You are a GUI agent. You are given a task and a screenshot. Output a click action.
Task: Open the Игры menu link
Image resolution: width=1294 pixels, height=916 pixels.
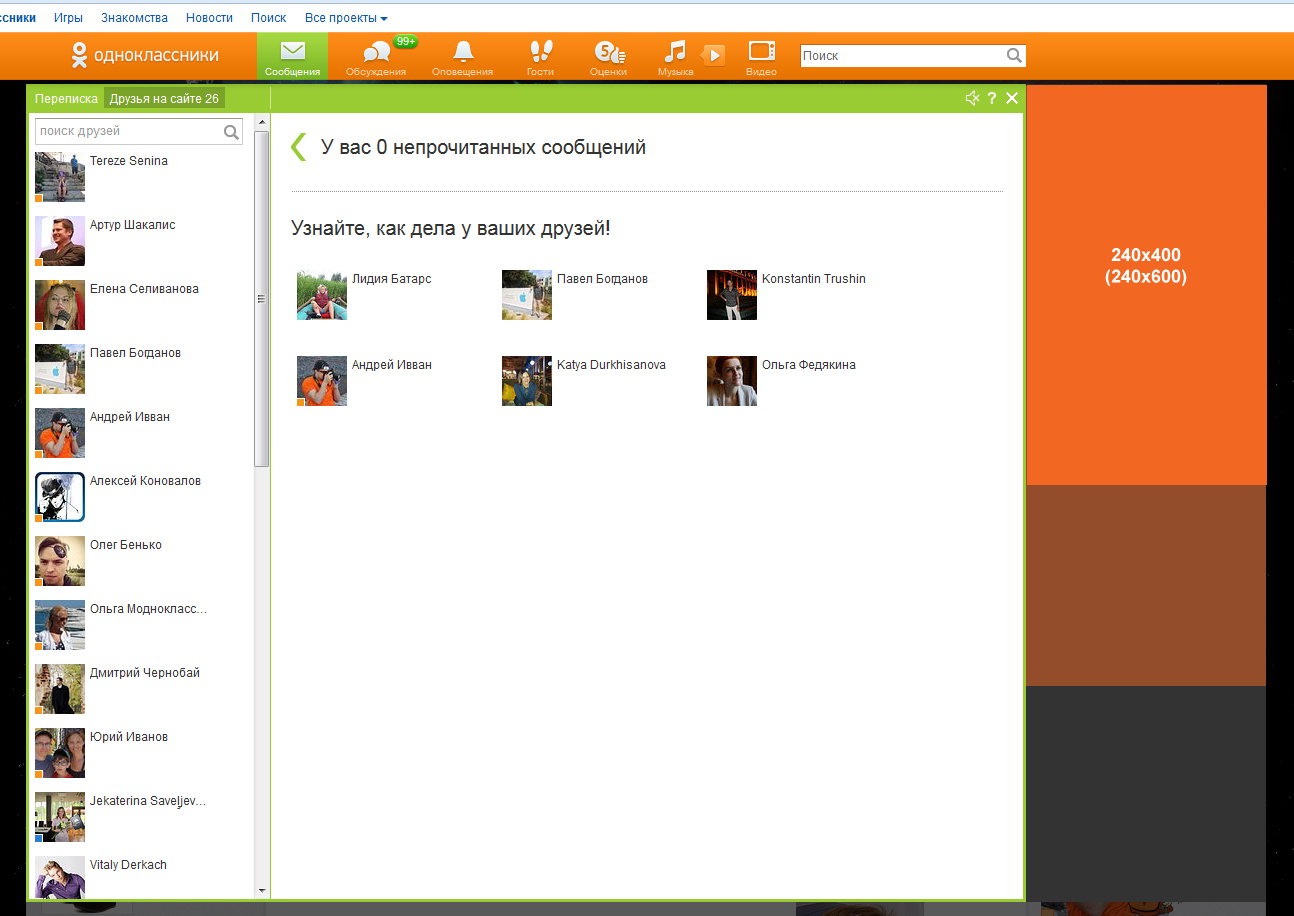pos(68,18)
